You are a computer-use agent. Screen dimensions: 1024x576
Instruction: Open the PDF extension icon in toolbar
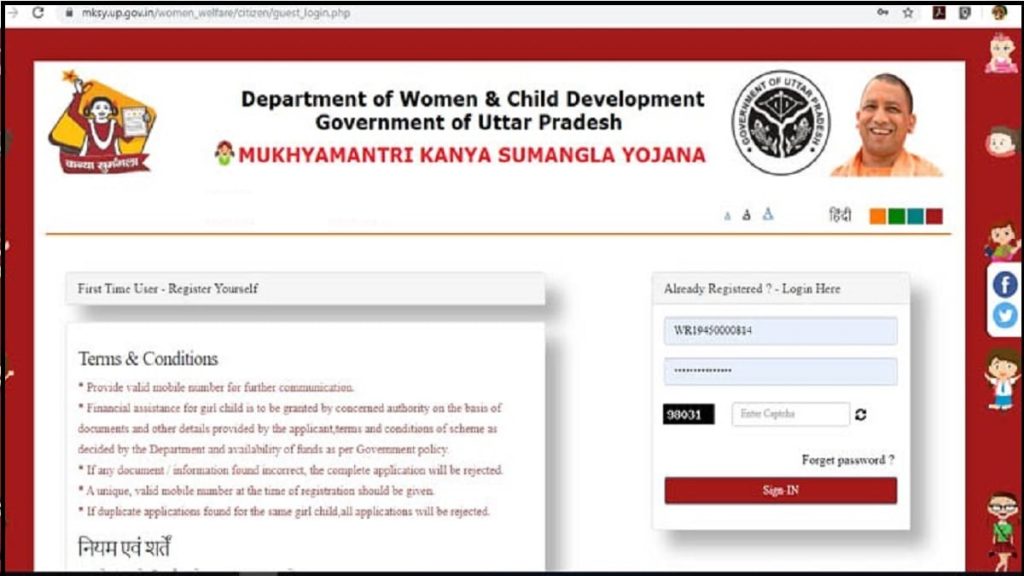(x=939, y=12)
